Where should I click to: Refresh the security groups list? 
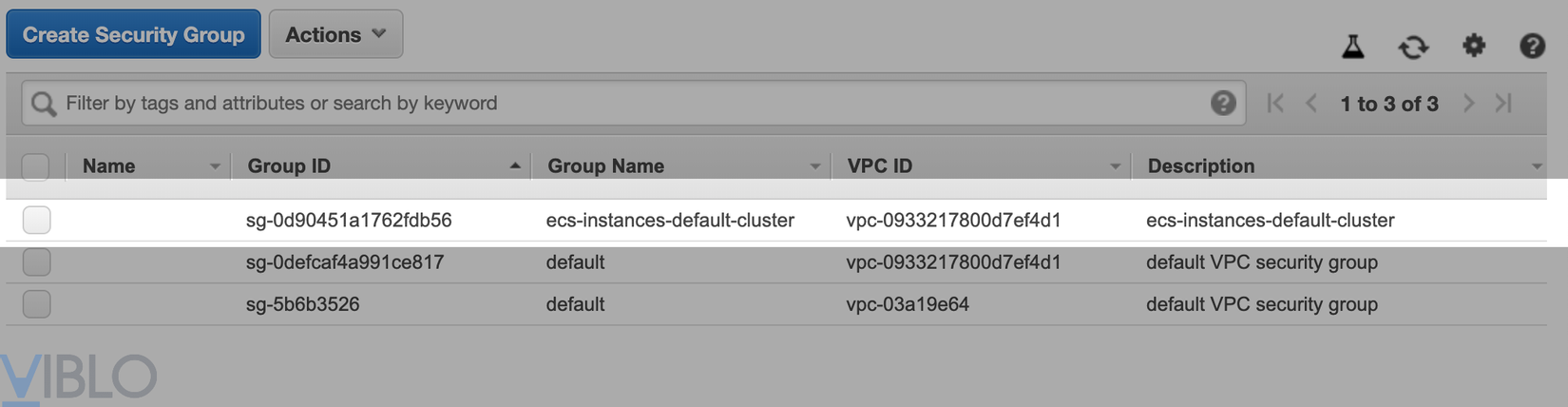point(1413,46)
